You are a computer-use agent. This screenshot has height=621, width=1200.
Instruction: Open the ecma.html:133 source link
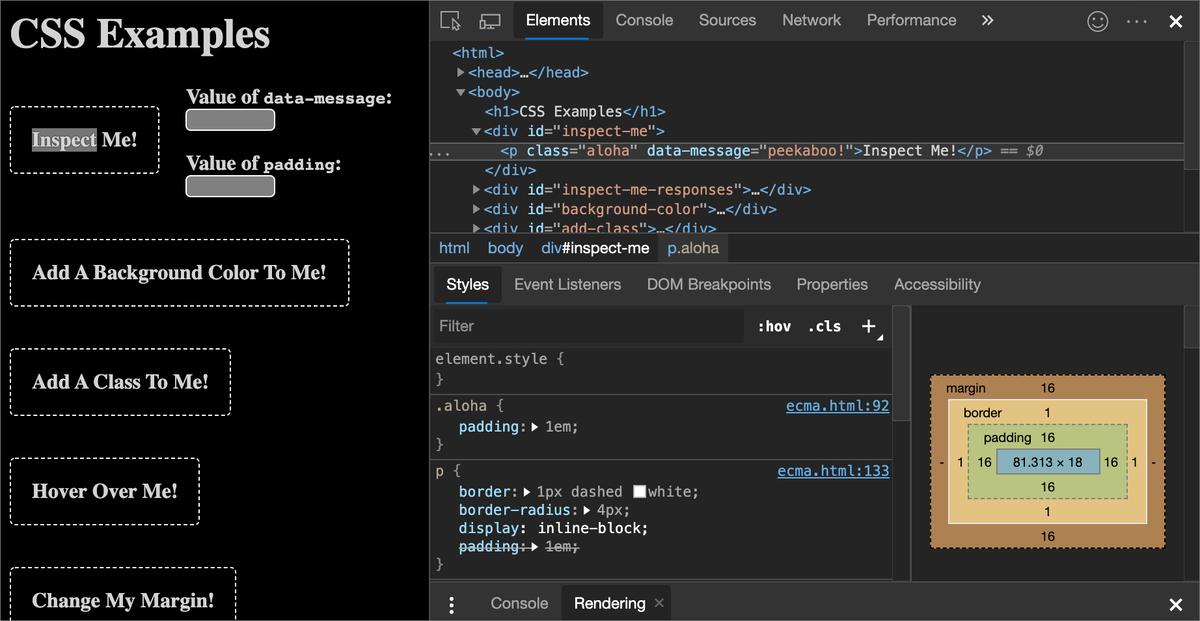(x=833, y=471)
